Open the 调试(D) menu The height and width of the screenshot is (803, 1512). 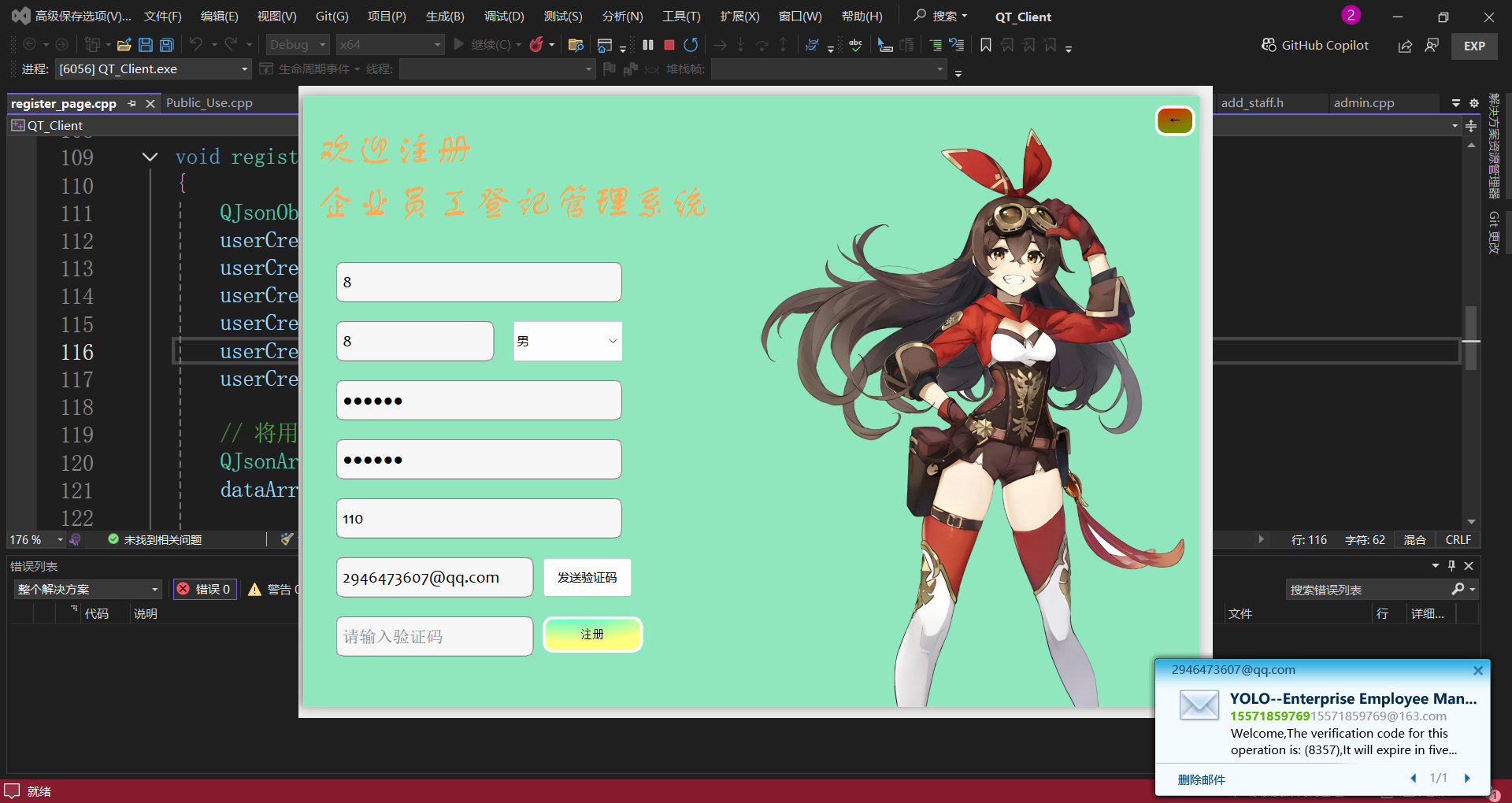(503, 17)
